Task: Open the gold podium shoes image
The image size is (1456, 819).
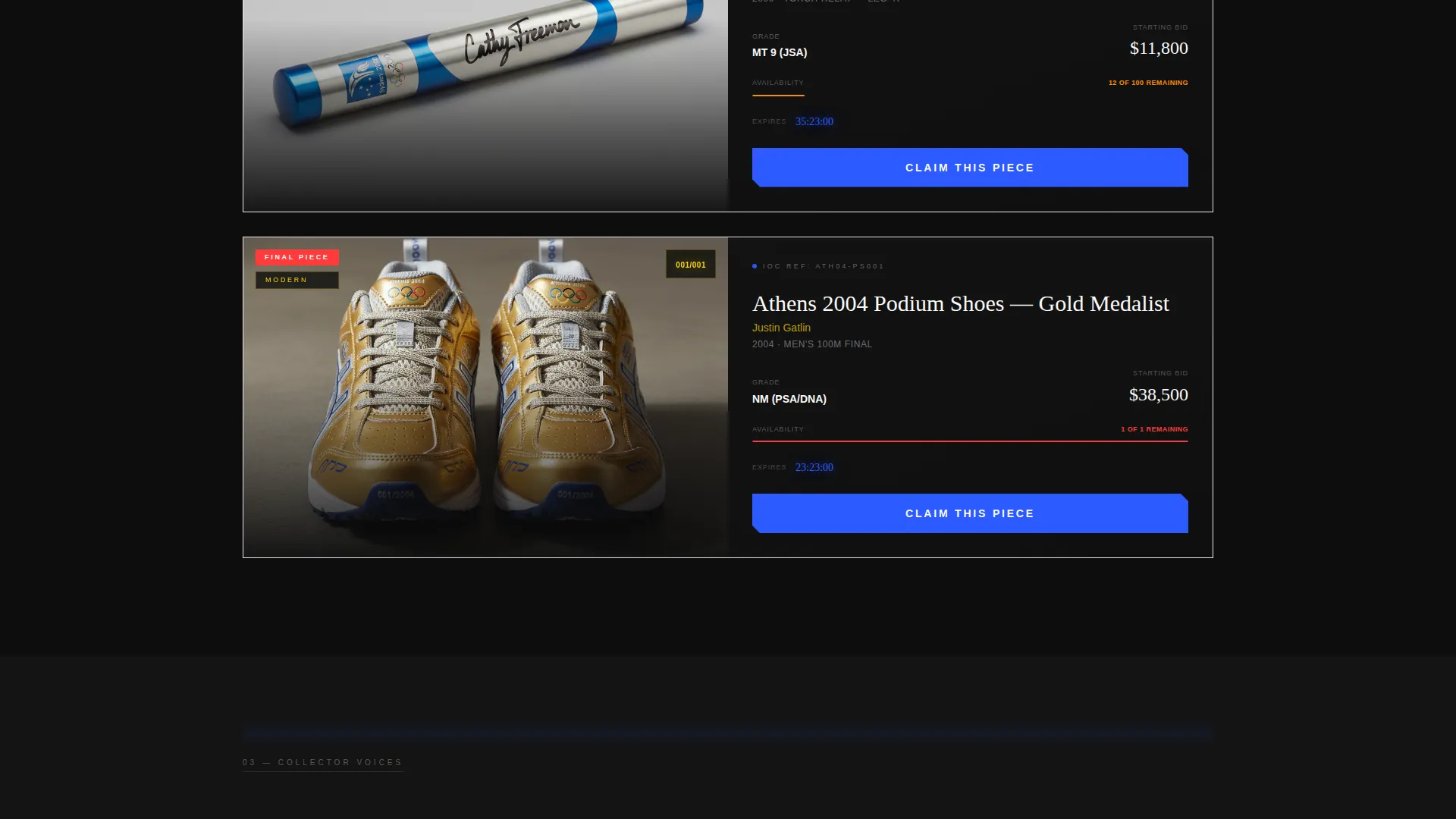Action: [x=485, y=397]
